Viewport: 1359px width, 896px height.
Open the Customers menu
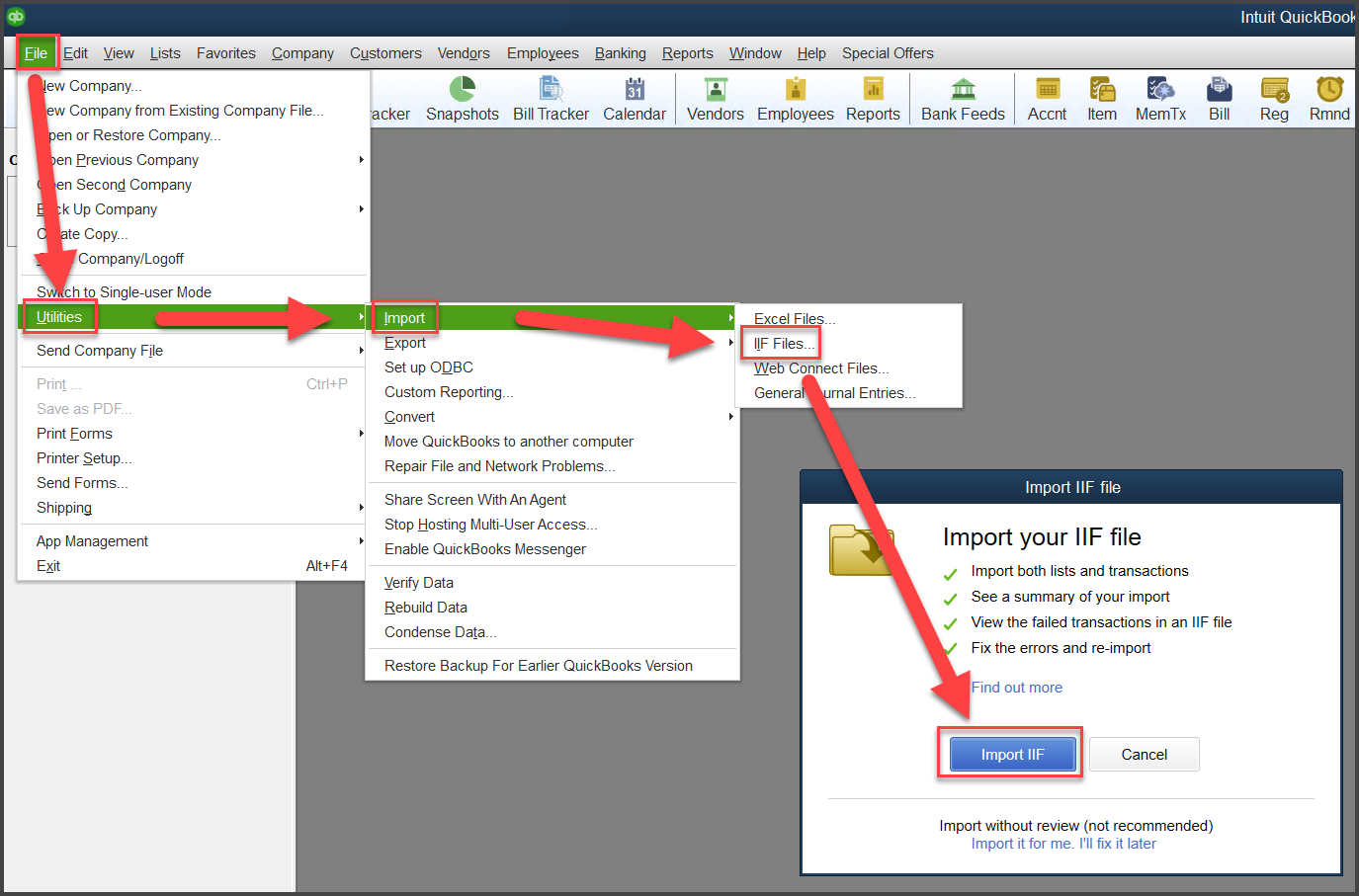pyautogui.click(x=385, y=53)
